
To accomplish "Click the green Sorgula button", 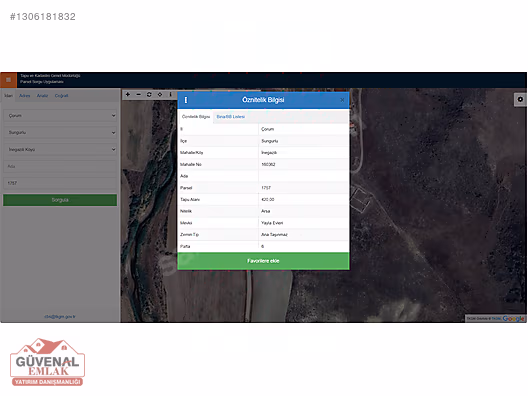I will coord(60,200).
